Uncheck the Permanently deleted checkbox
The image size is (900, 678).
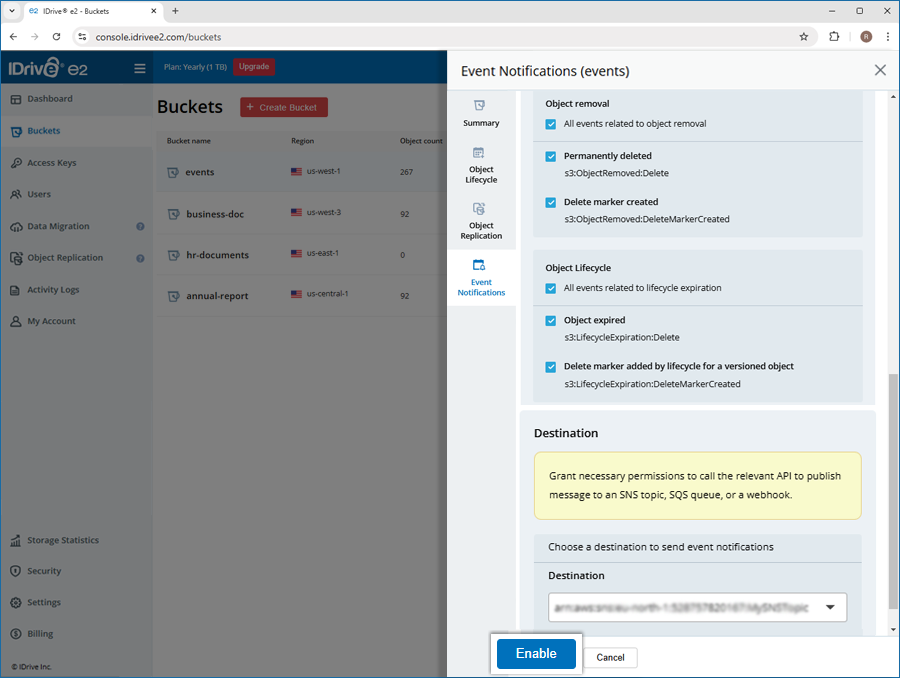click(551, 157)
